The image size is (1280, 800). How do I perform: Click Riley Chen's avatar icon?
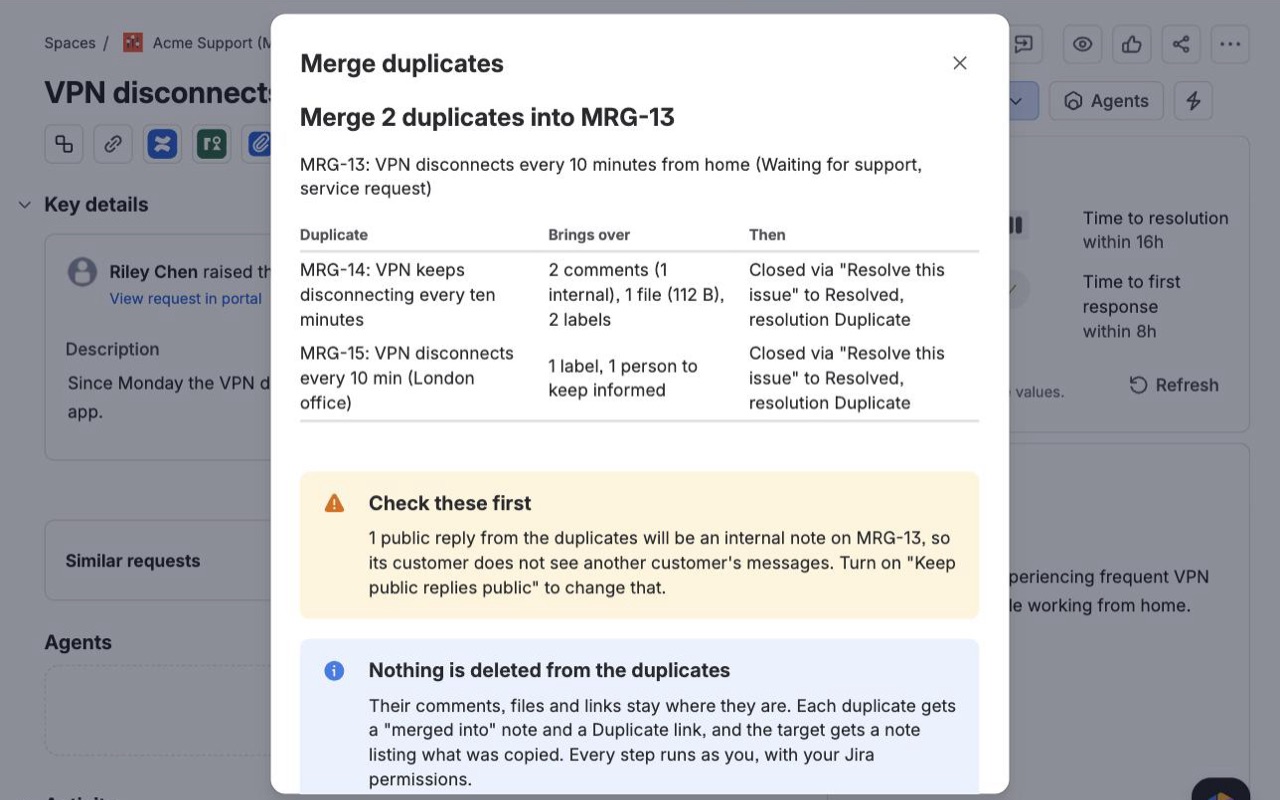point(82,272)
